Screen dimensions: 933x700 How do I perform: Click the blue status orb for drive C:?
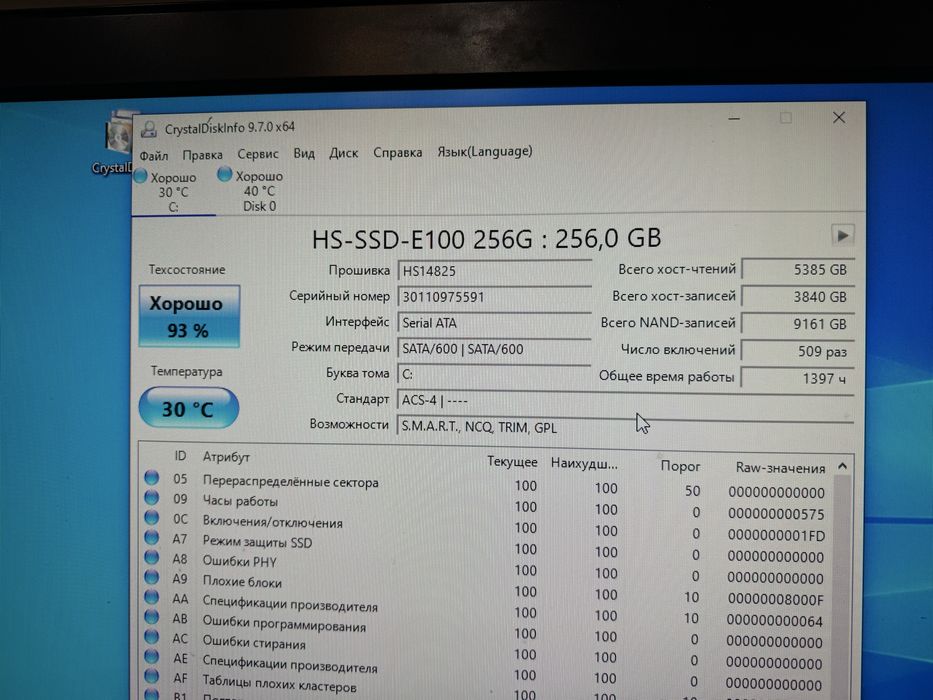pyautogui.click(x=141, y=176)
